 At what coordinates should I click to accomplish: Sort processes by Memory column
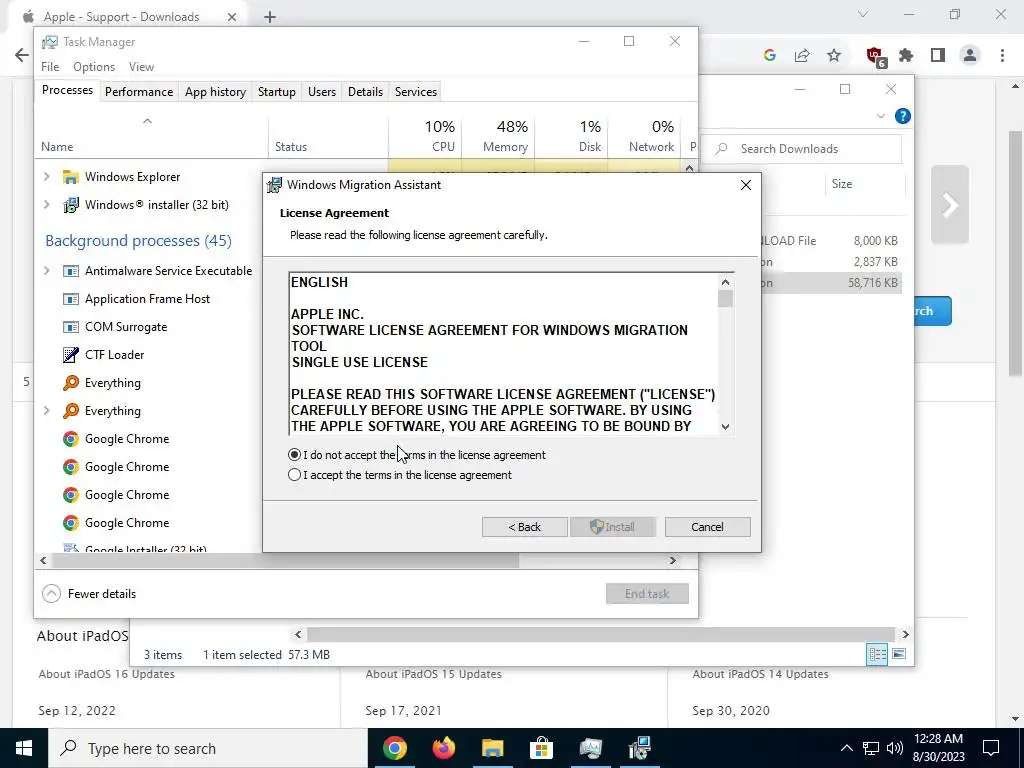[x=498, y=136]
